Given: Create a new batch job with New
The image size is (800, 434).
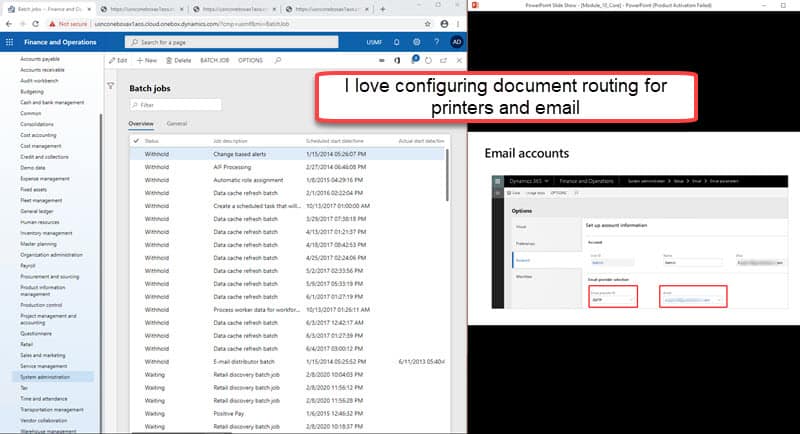Looking at the screenshot, I should [146, 60].
